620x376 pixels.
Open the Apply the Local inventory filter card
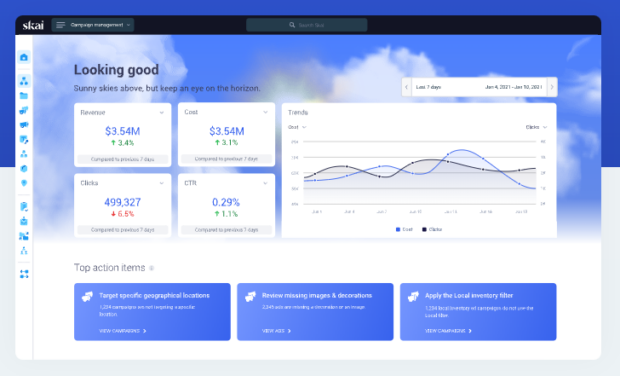(x=478, y=312)
